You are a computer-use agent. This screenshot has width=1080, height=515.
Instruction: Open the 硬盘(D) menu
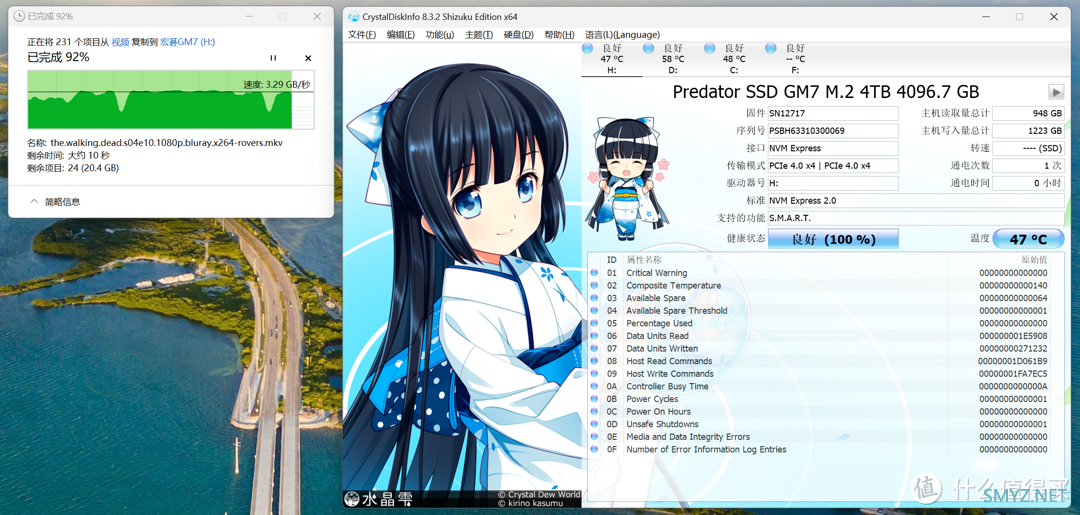(519, 34)
